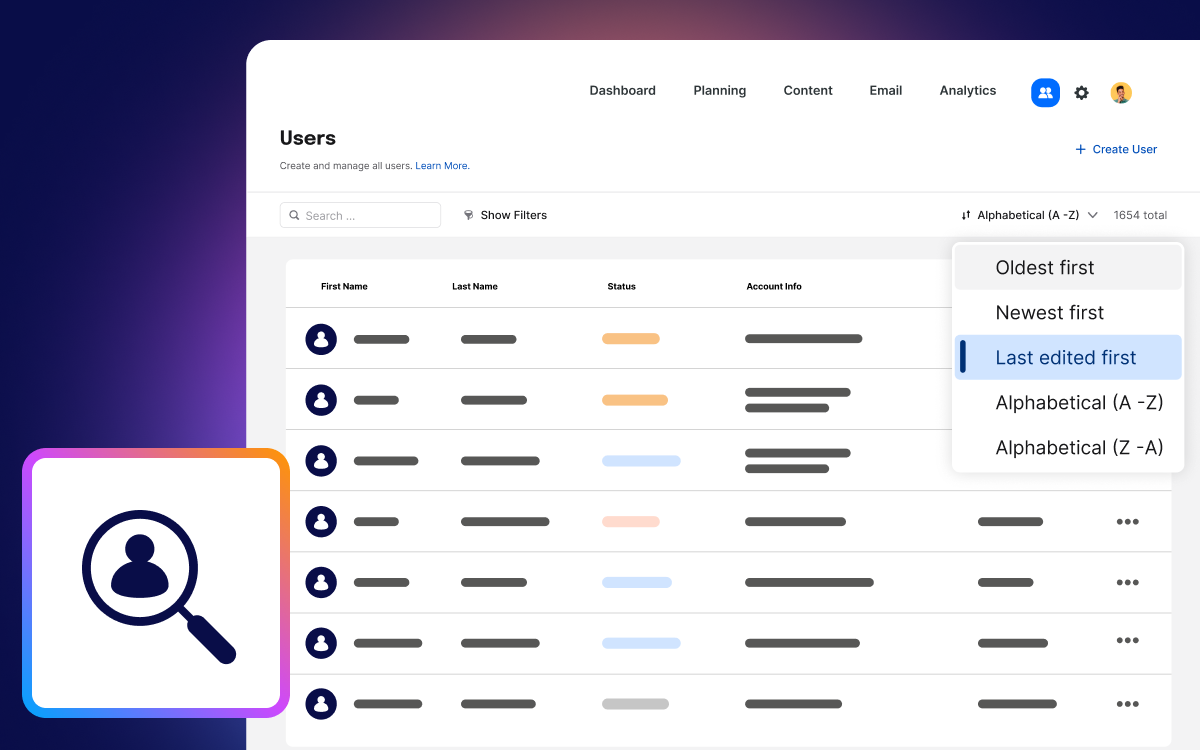Open the profile avatar menu

pos(1121,93)
